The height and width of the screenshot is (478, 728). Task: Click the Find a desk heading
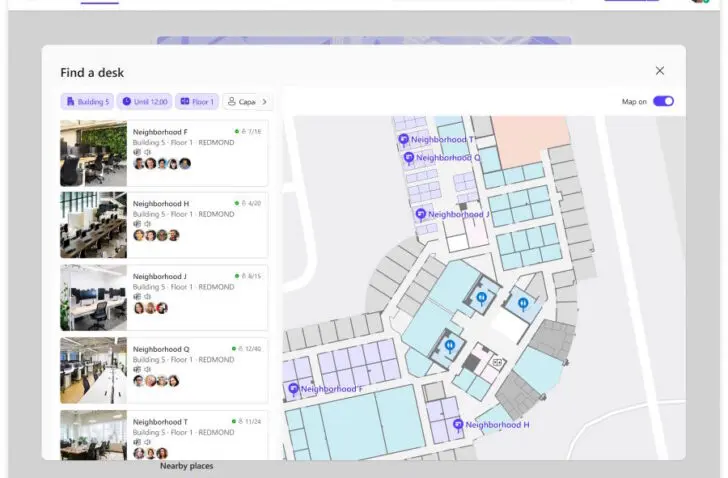[92, 72]
